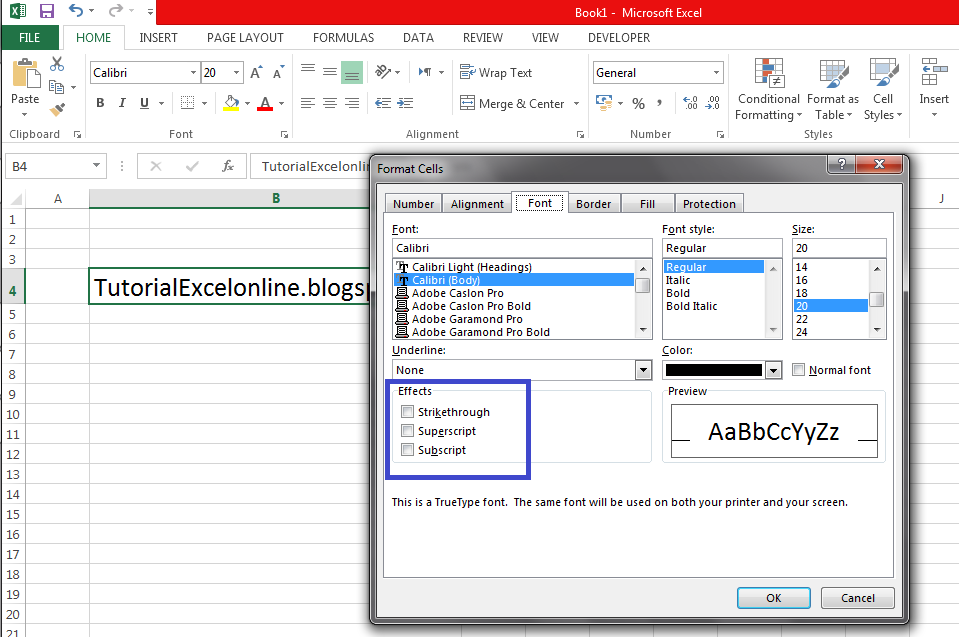Click the Paste clipboard icon
959x637 pixels.
pyautogui.click(x=26, y=75)
